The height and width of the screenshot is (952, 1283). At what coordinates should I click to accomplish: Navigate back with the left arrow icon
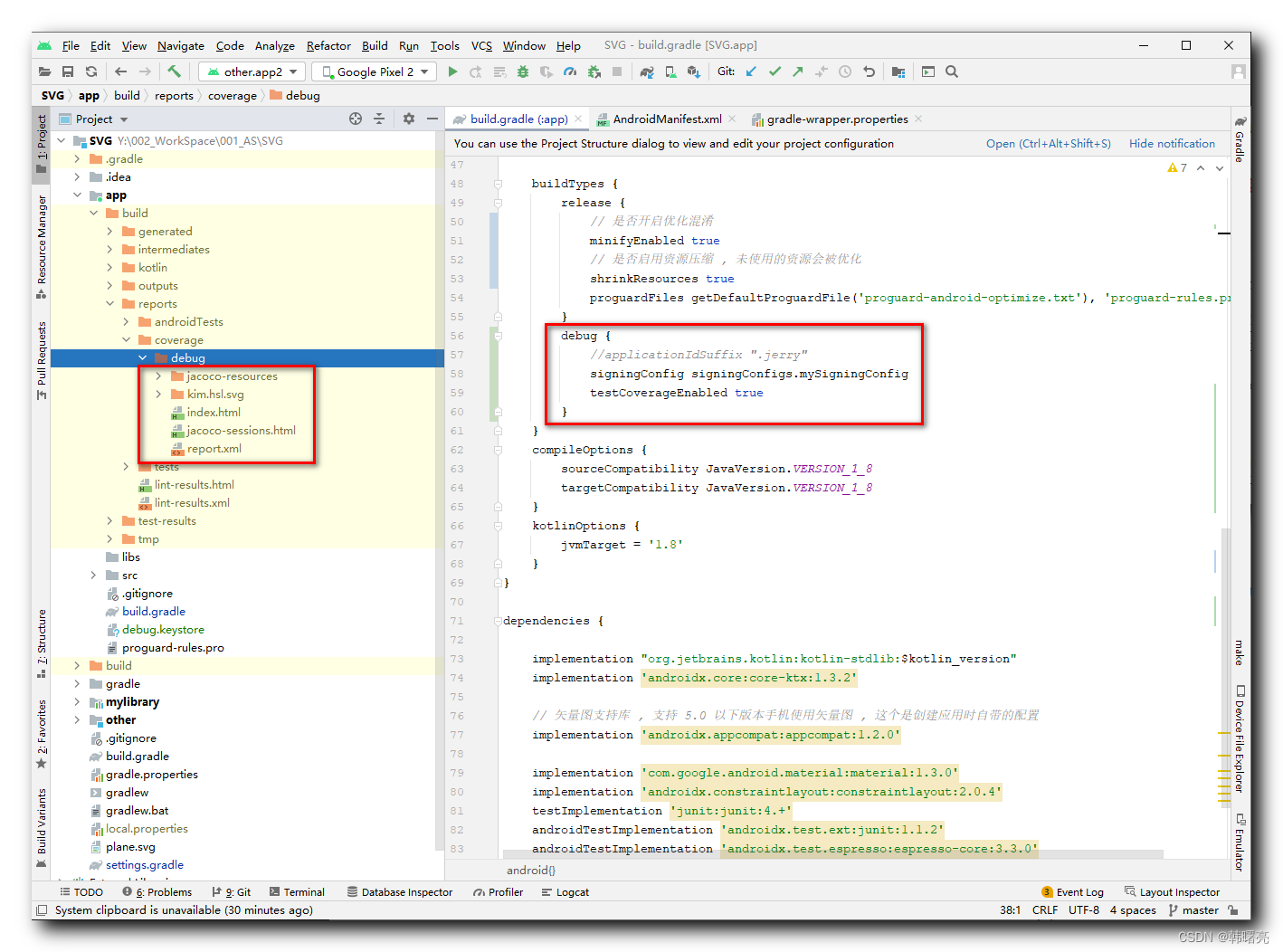pos(121,71)
